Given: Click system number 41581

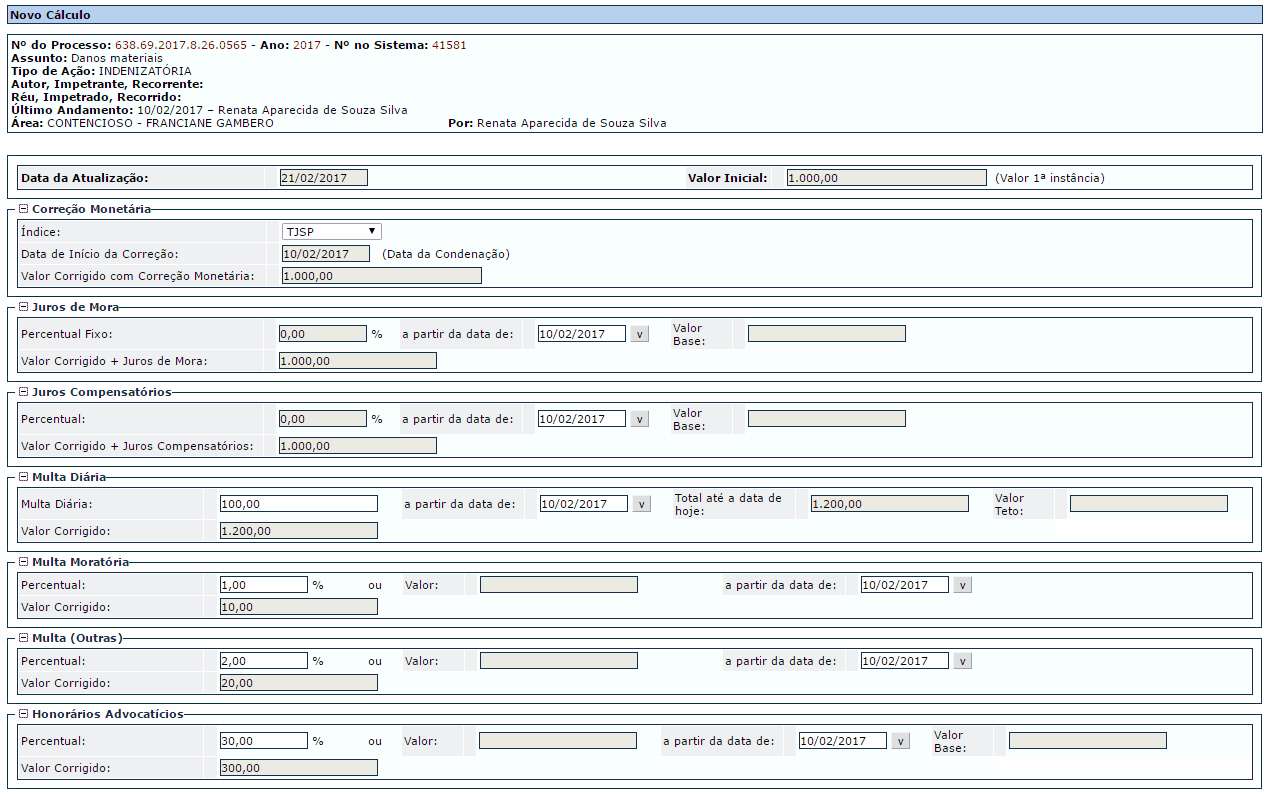Looking at the screenshot, I should tap(449, 45).
